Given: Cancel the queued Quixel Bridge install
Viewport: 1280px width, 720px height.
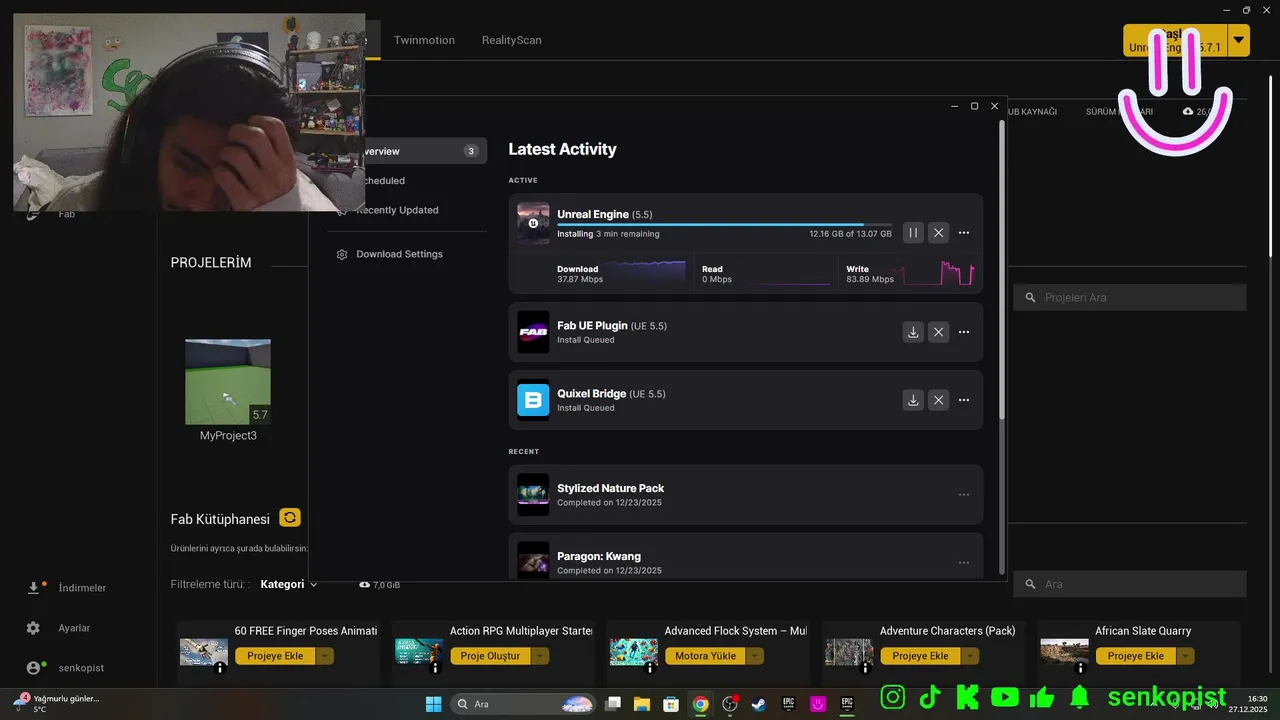Looking at the screenshot, I should (938, 400).
